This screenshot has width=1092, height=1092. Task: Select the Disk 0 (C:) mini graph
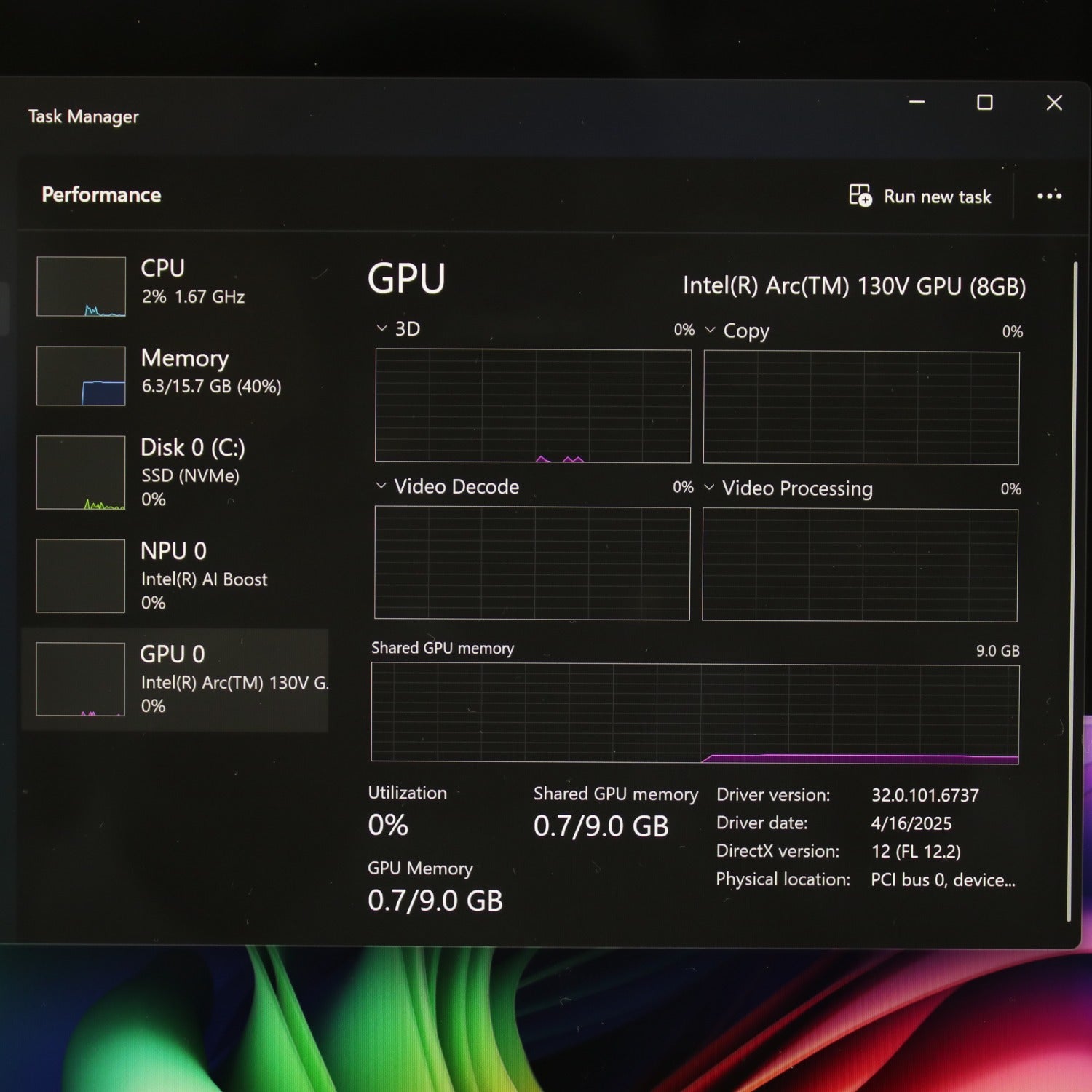(x=81, y=472)
